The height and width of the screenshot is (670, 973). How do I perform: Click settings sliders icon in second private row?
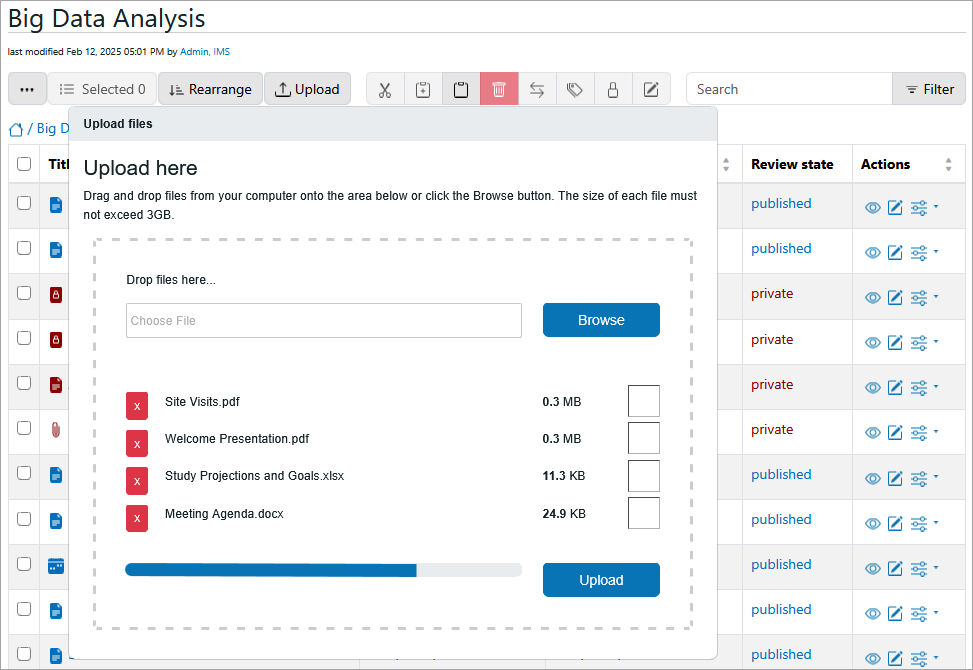[919, 342]
